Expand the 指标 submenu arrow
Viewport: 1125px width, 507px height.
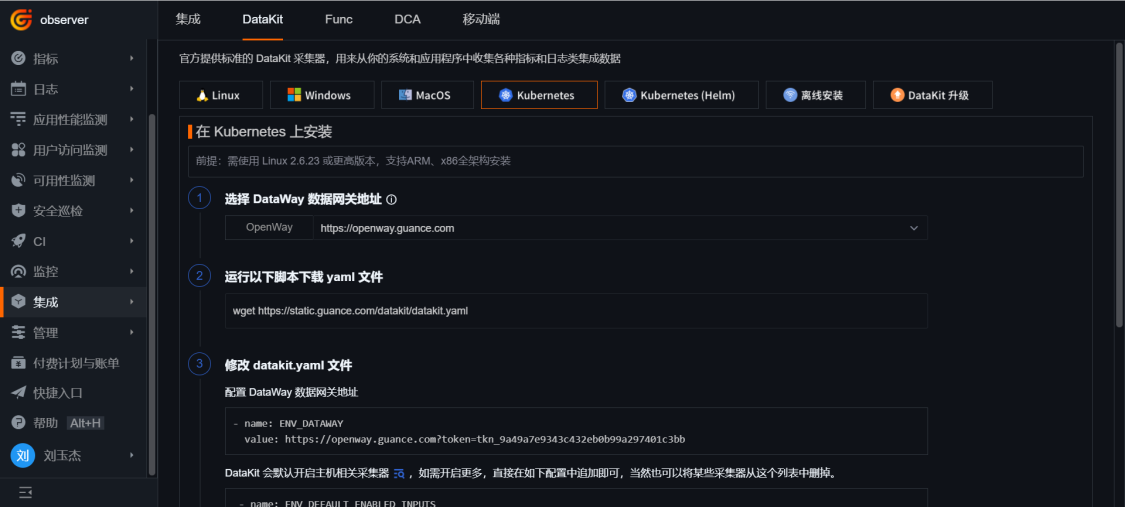click(x=132, y=58)
